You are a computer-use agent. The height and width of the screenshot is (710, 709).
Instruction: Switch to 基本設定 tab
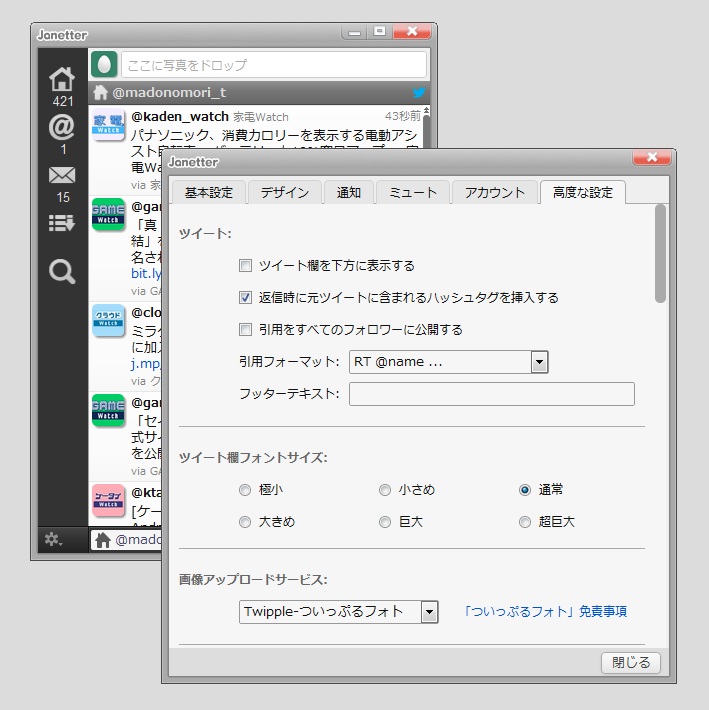tap(209, 192)
